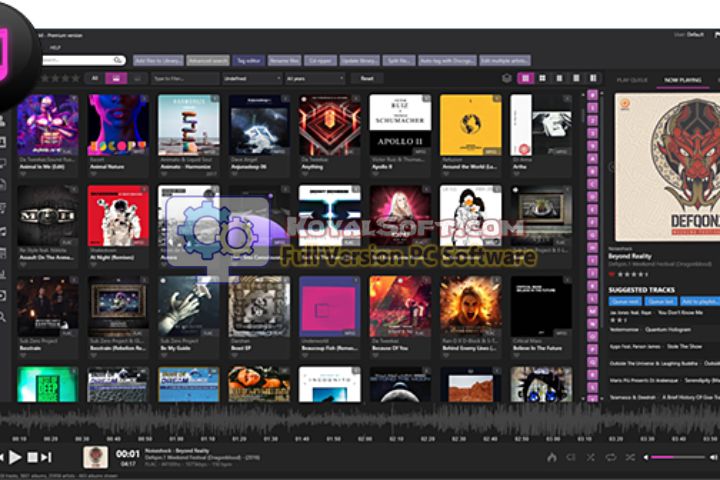Click the flame icon in the player bar
Image resolution: width=720 pixels, height=480 pixels.
point(552,457)
